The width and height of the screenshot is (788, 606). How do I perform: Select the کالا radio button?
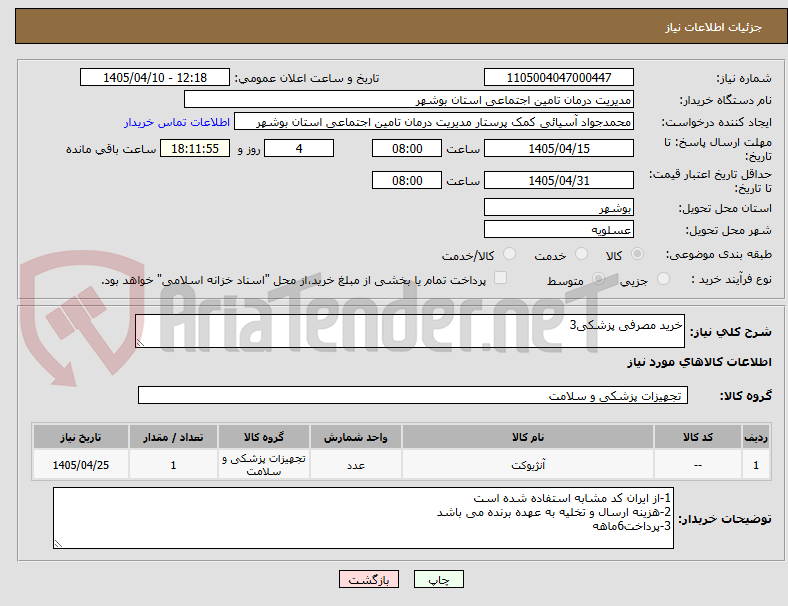coord(637,254)
